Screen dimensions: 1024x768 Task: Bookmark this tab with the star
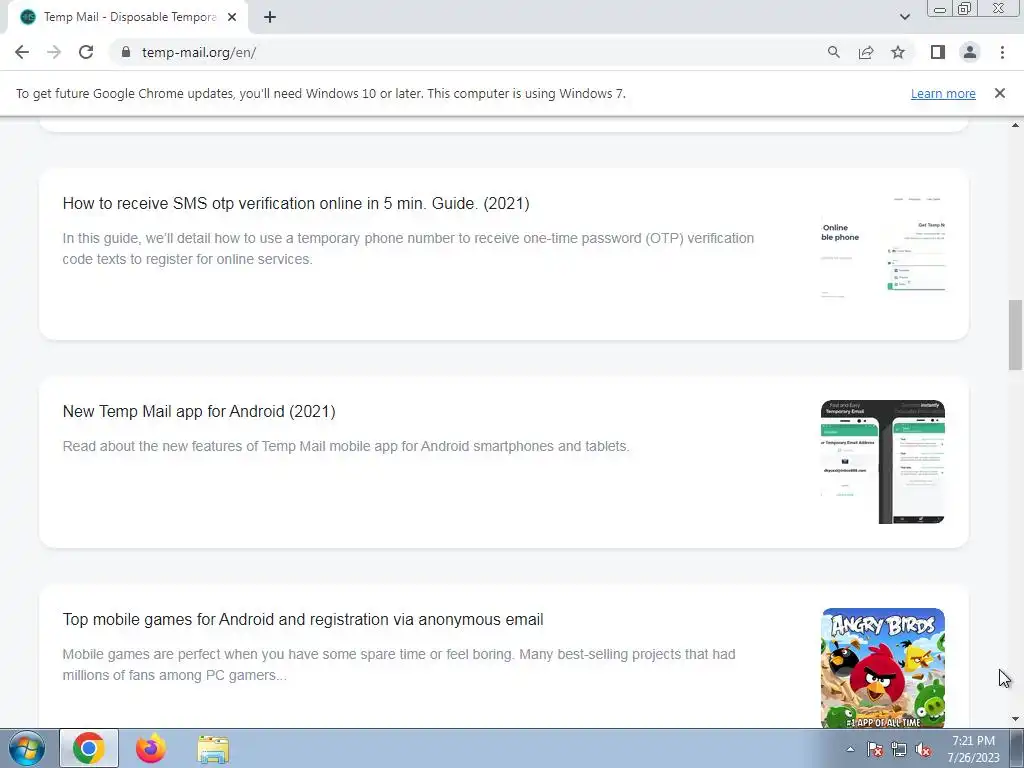(x=898, y=52)
